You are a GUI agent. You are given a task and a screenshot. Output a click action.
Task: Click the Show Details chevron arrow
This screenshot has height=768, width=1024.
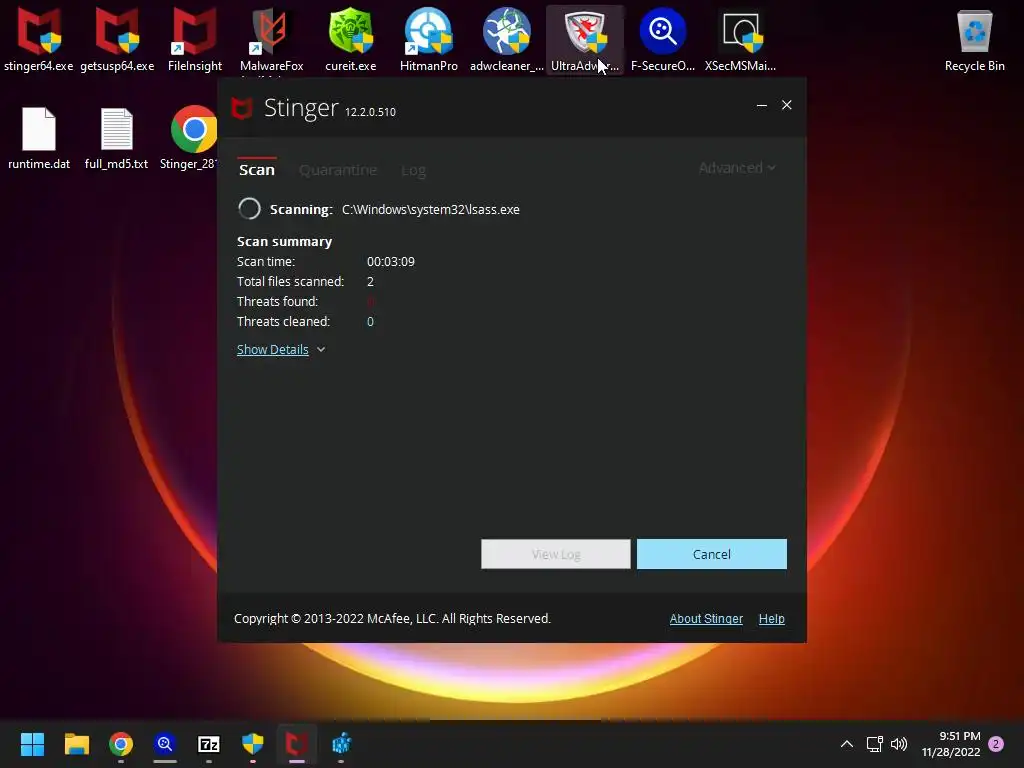321,349
